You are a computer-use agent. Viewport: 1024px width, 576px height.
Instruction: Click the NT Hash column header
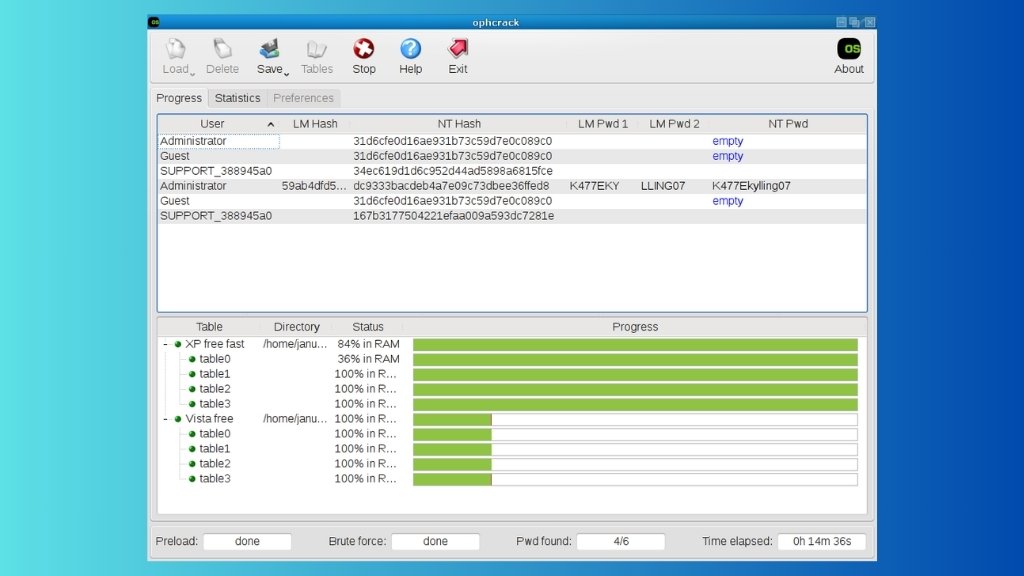(459, 124)
